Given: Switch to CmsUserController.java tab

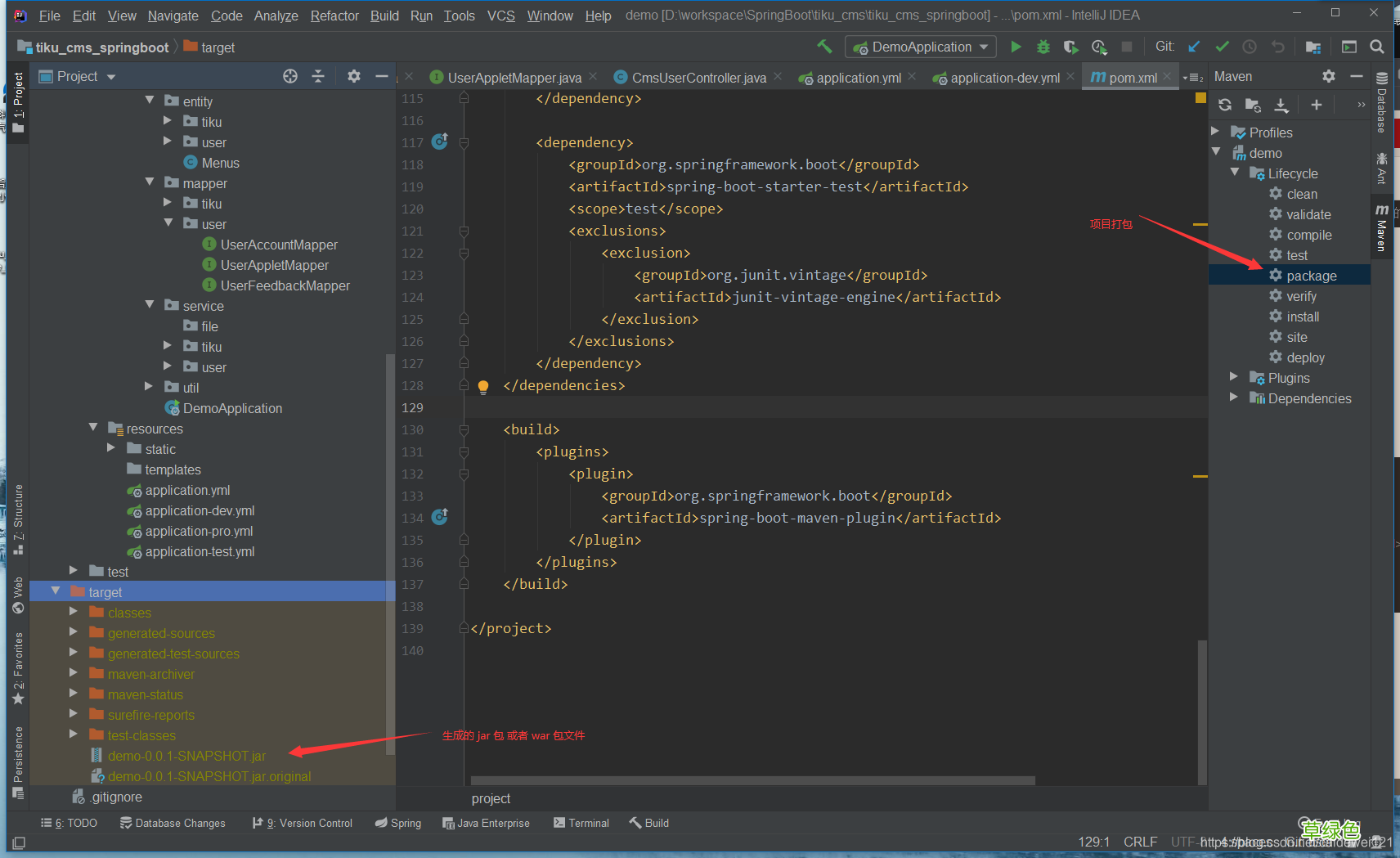Looking at the screenshot, I should coord(698,78).
